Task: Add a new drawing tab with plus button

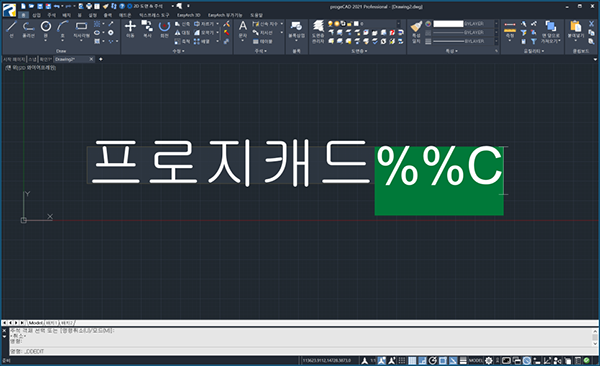Action: [101, 59]
